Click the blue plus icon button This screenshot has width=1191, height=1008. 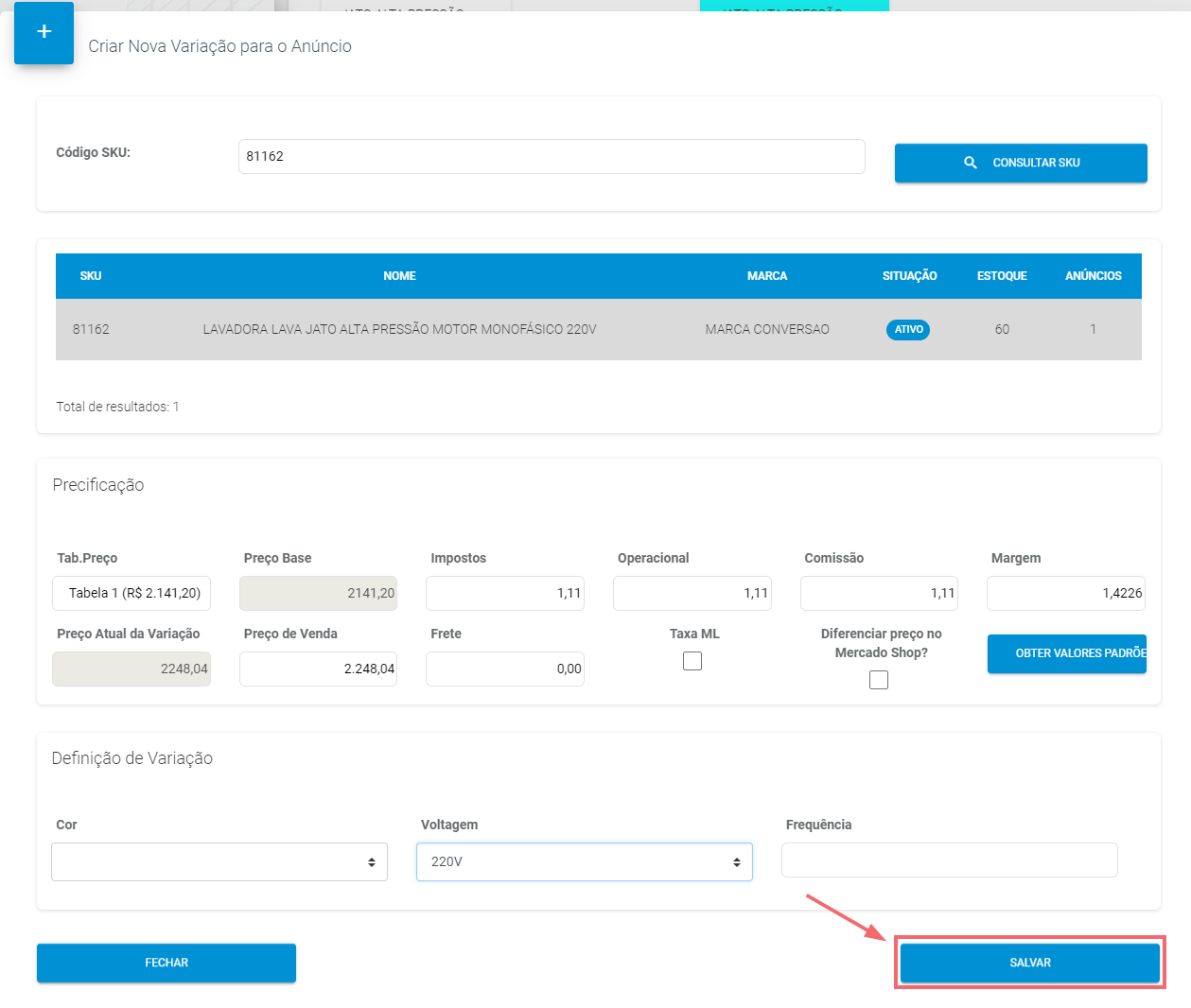[44, 32]
